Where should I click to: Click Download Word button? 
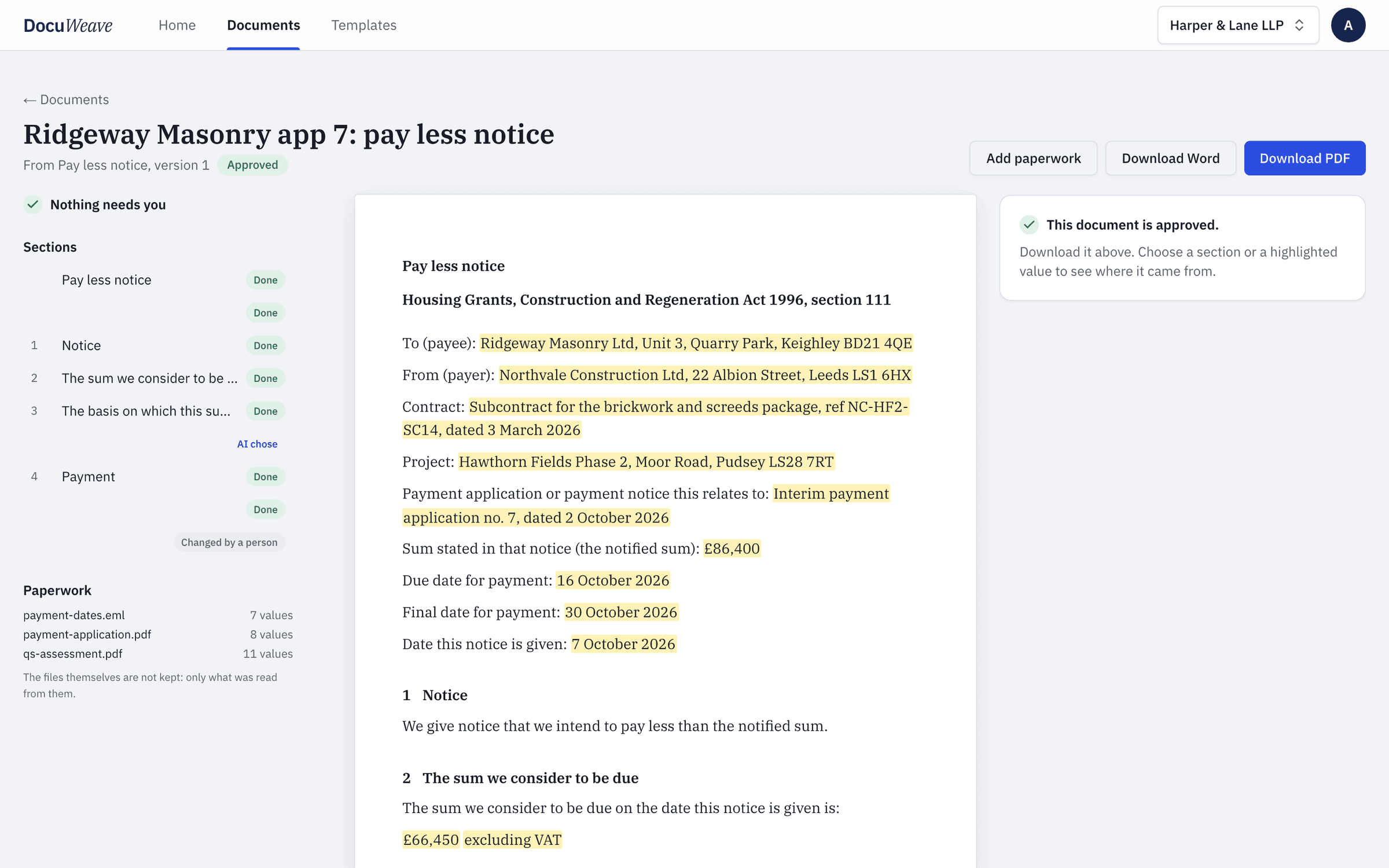(x=1170, y=158)
